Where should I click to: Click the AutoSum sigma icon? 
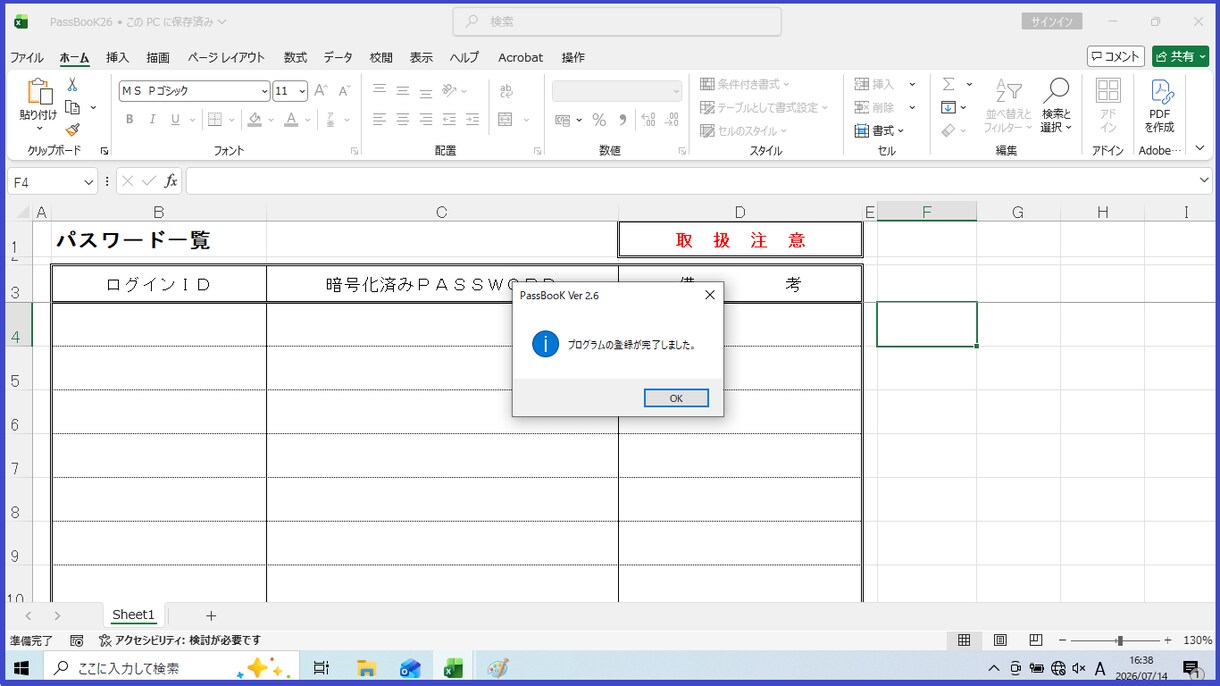tap(948, 85)
